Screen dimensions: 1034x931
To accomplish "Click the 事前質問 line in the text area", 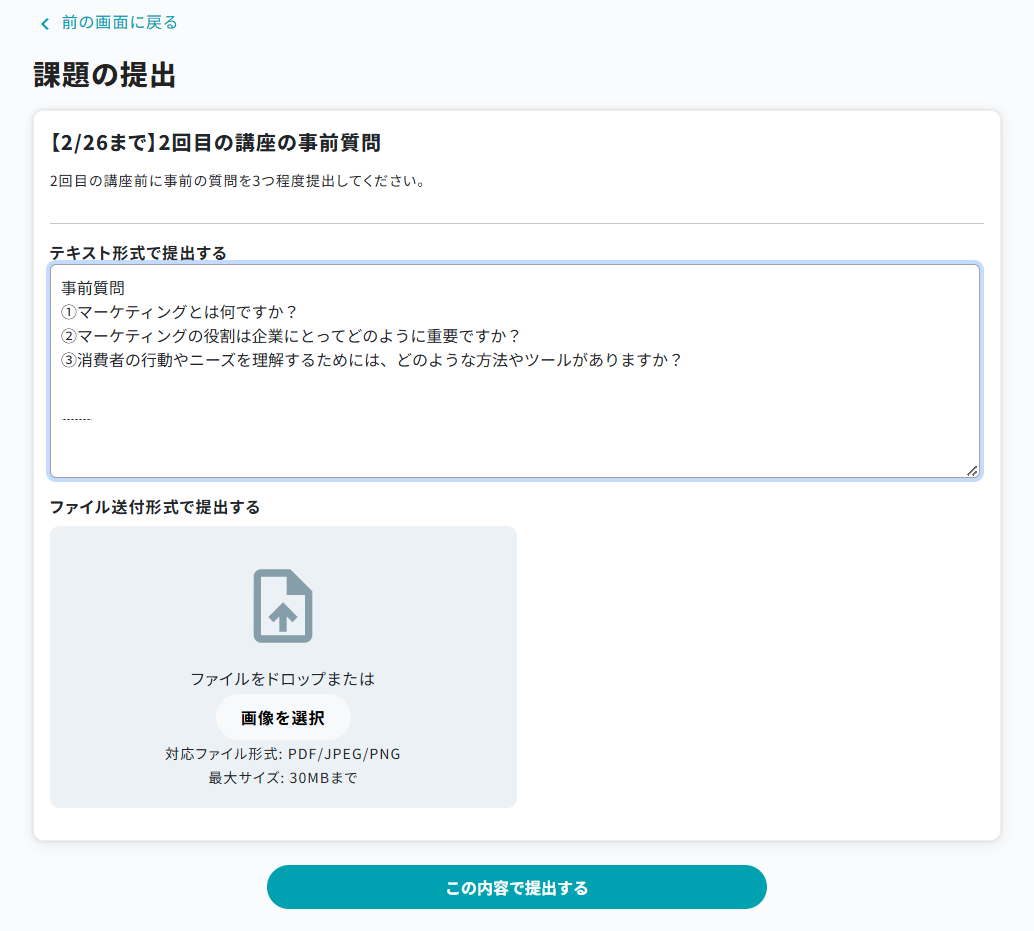I will (93, 288).
